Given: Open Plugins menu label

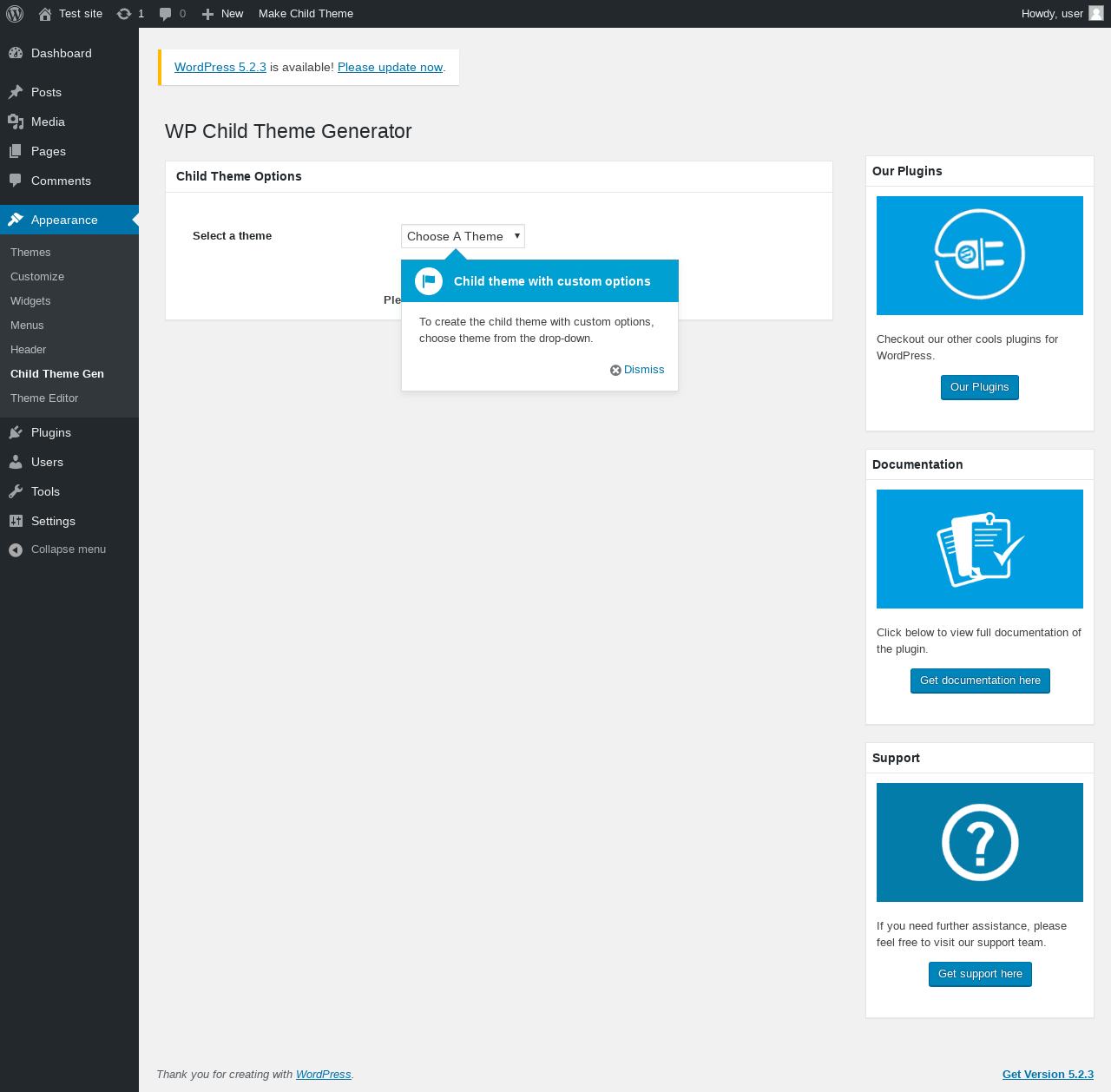Looking at the screenshot, I should coord(51,432).
